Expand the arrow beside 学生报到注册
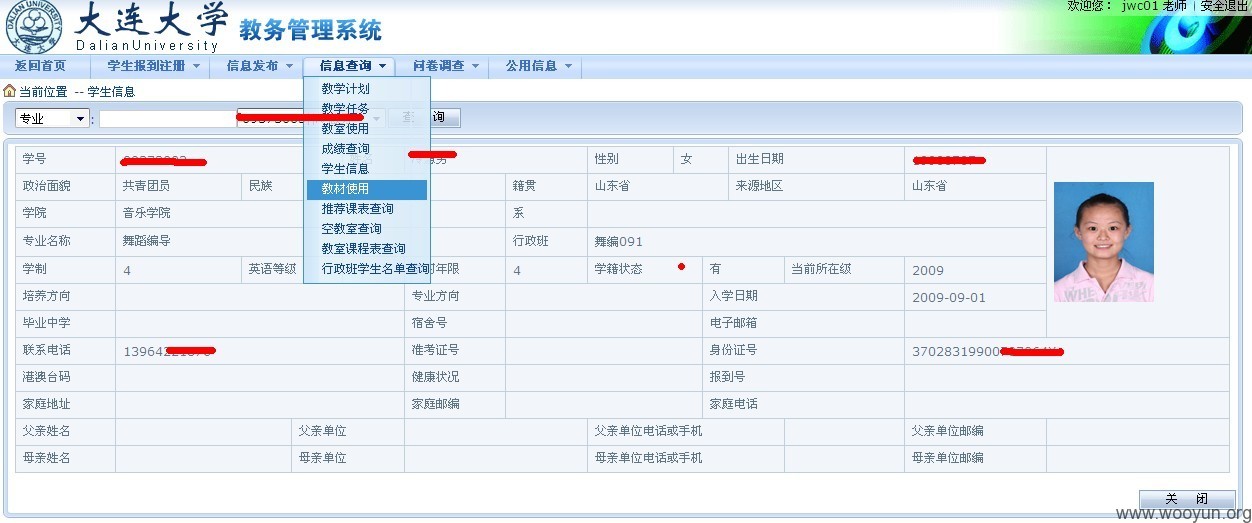 (x=196, y=67)
